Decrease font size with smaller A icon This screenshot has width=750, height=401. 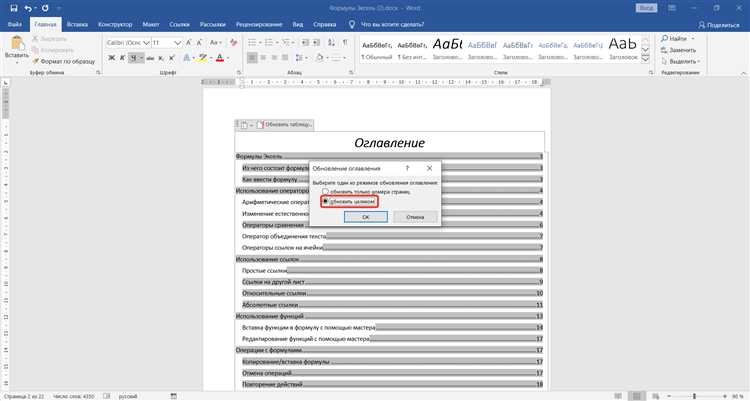(x=200, y=43)
